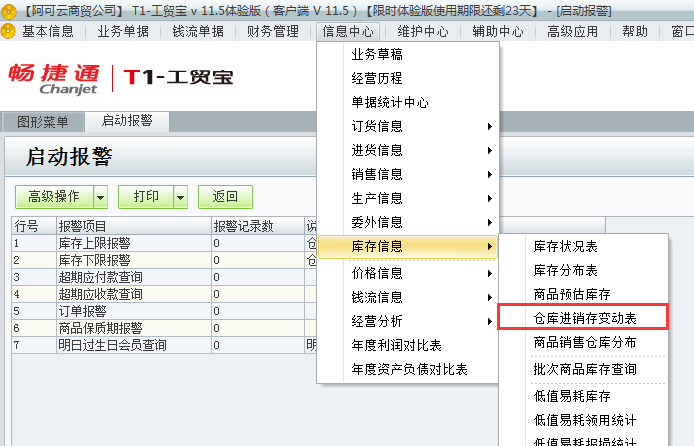The image size is (694, 446).
Task: Open the 辅助中心 menu
Action: pyautogui.click(x=497, y=31)
